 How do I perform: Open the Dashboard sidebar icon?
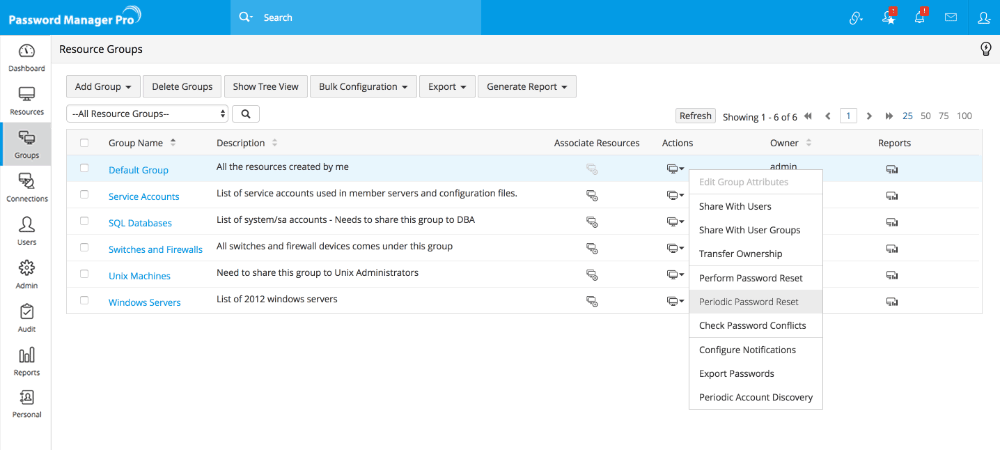pos(27,57)
